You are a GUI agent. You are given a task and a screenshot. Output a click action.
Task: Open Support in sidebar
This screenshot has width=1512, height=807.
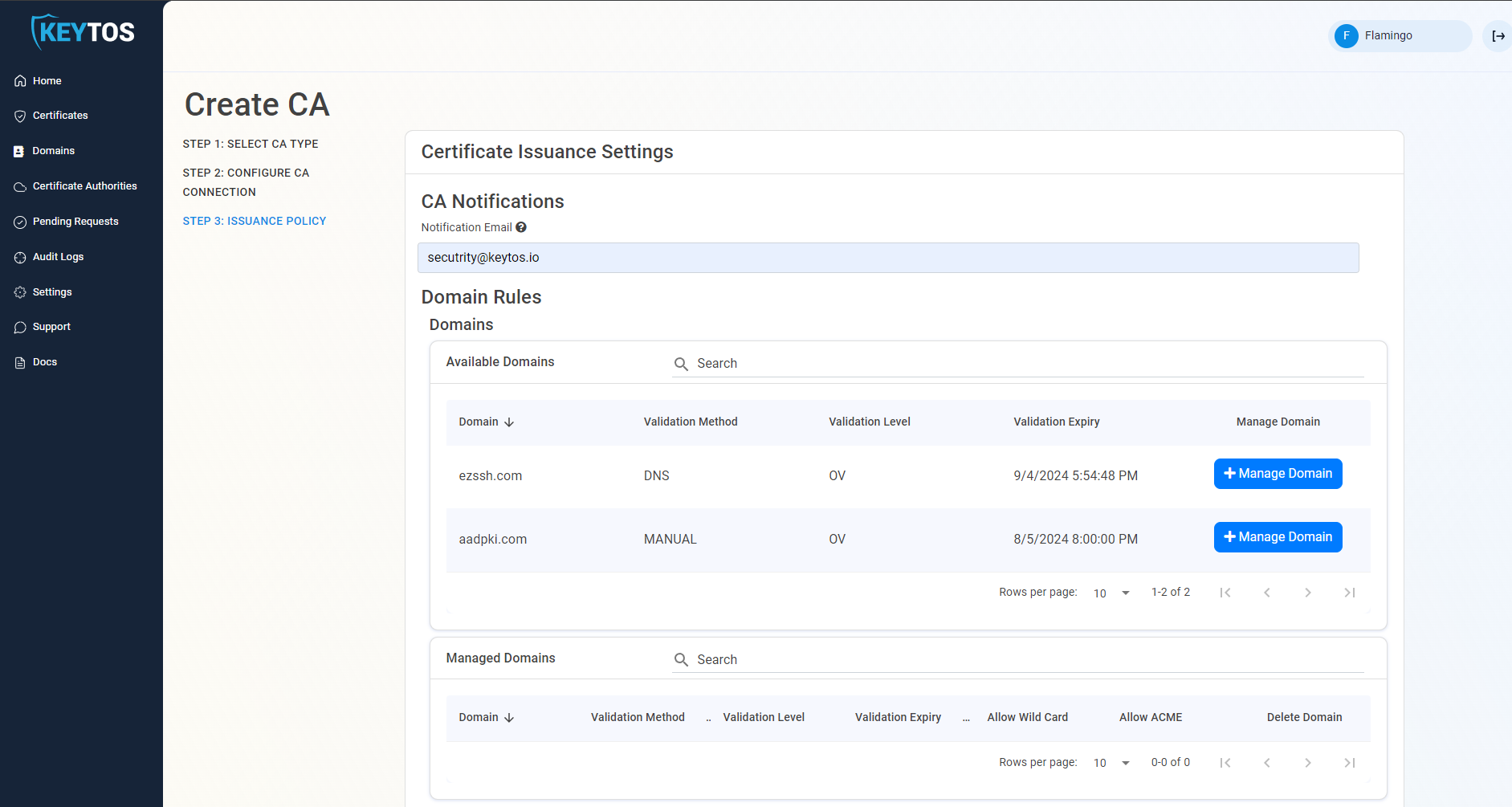click(51, 327)
